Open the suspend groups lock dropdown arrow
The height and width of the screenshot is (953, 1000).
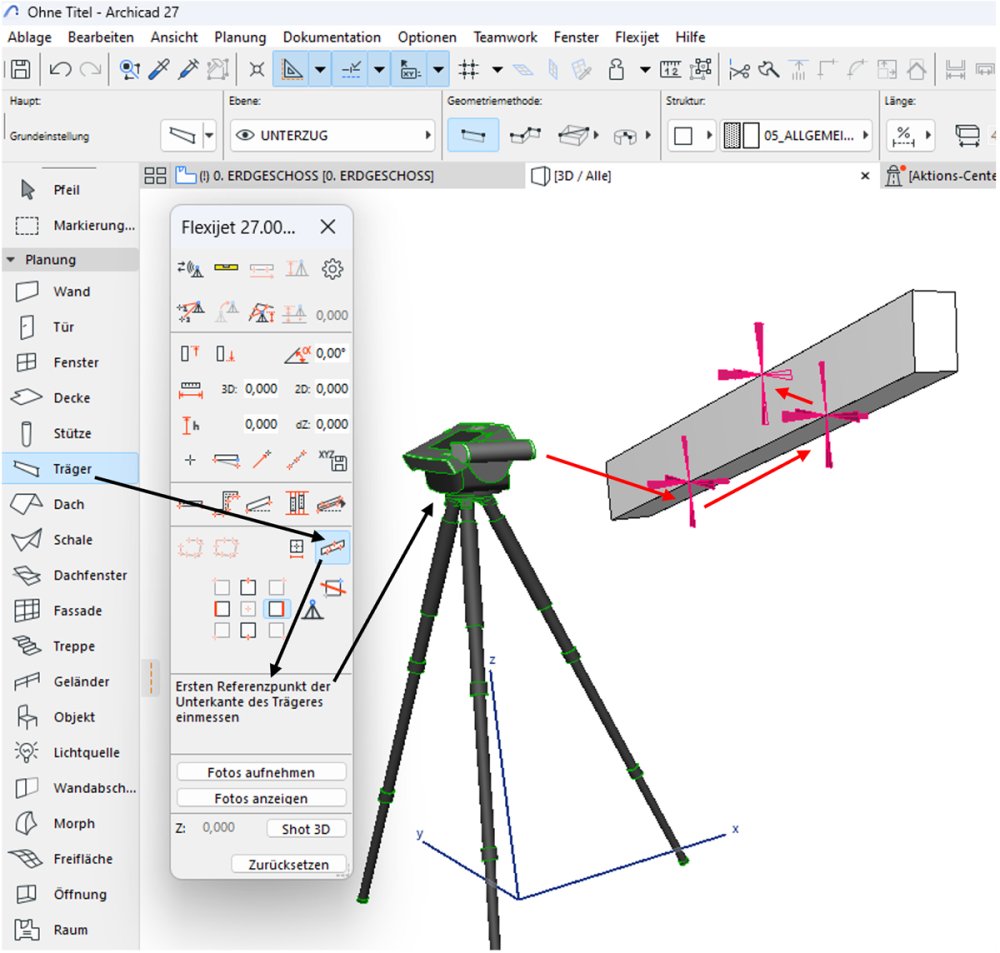(x=645, y=69)
